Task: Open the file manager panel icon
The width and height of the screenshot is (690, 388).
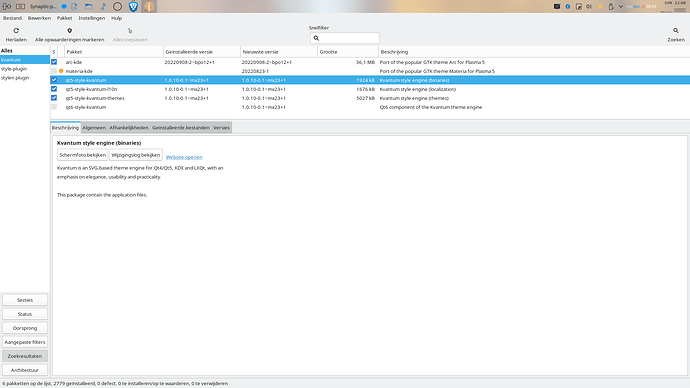Action: click(x=89, y=6)
